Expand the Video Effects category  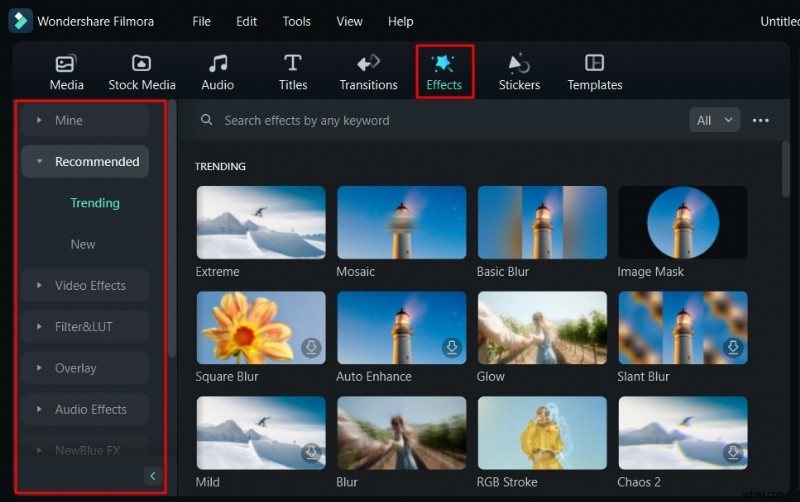[85, 286]
